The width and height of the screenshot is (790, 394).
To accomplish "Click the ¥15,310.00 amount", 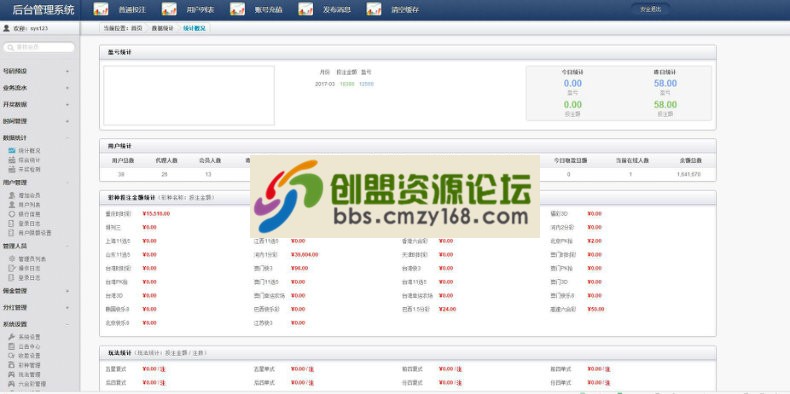I will tap(156, 214).
